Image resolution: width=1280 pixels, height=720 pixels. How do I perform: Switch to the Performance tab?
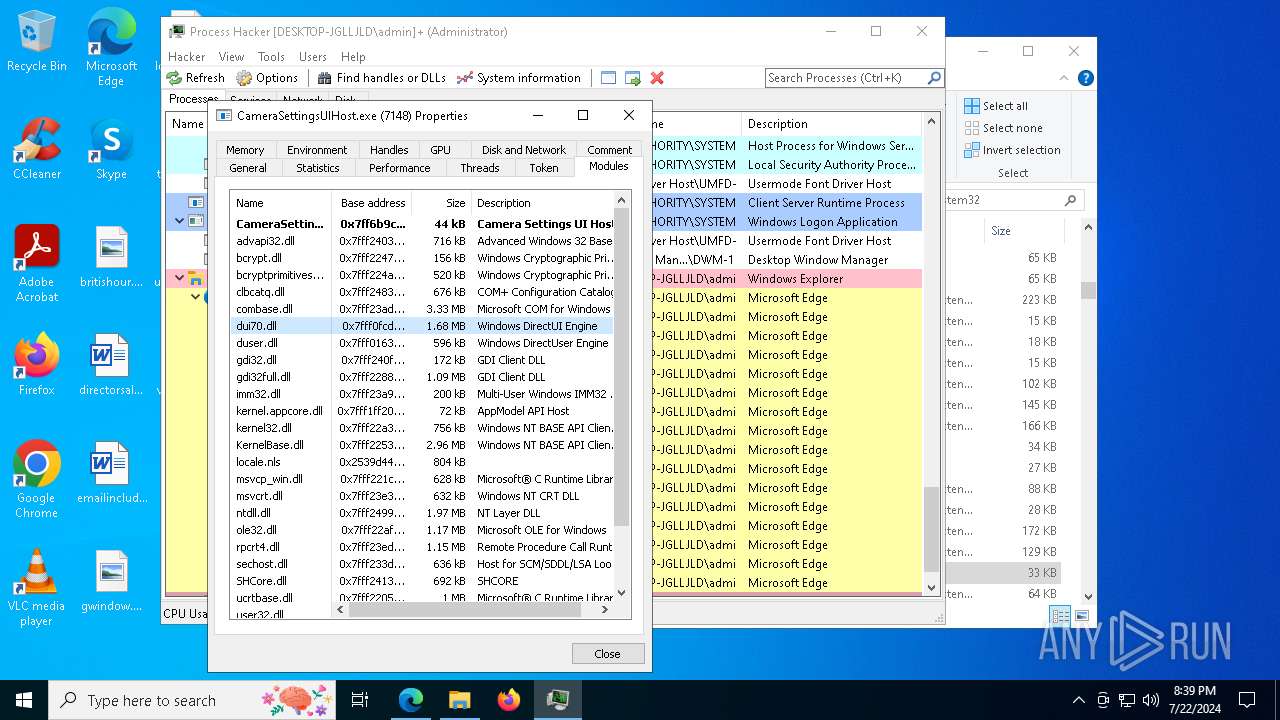click(399, 168)
